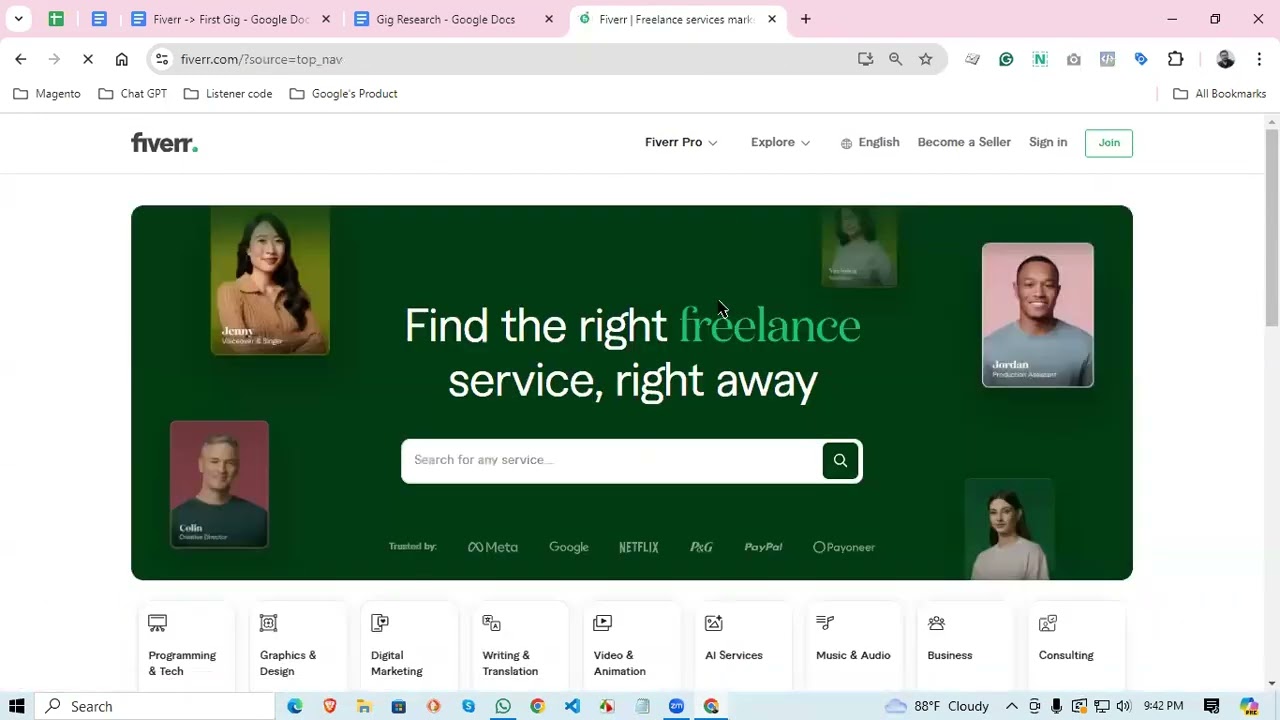Close the Gig Research tab
The width and height of the screenshot is (1280, 720).
coord(549,19)
